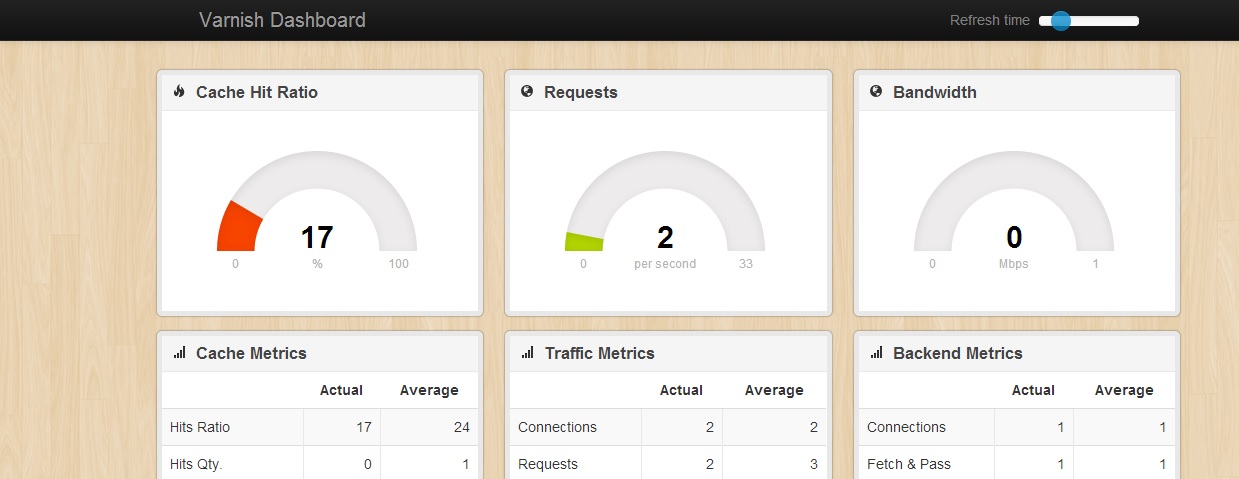1239x479 pixels.
Task: Click the Bandwidth gauge value 0
Action: point(1014,238)
